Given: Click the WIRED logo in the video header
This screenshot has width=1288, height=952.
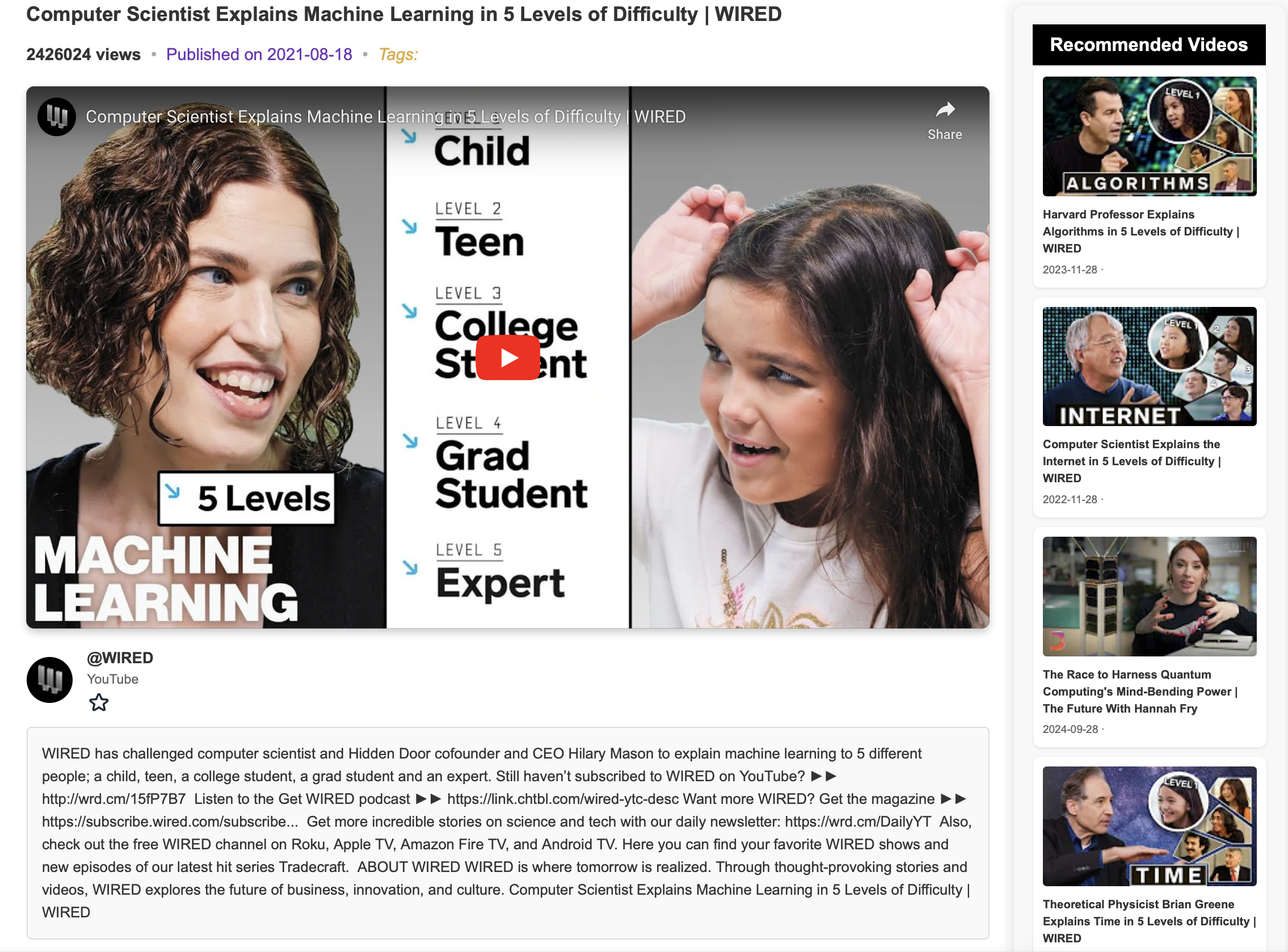Looking at the screenshot, I should click(x=57, y=117).
